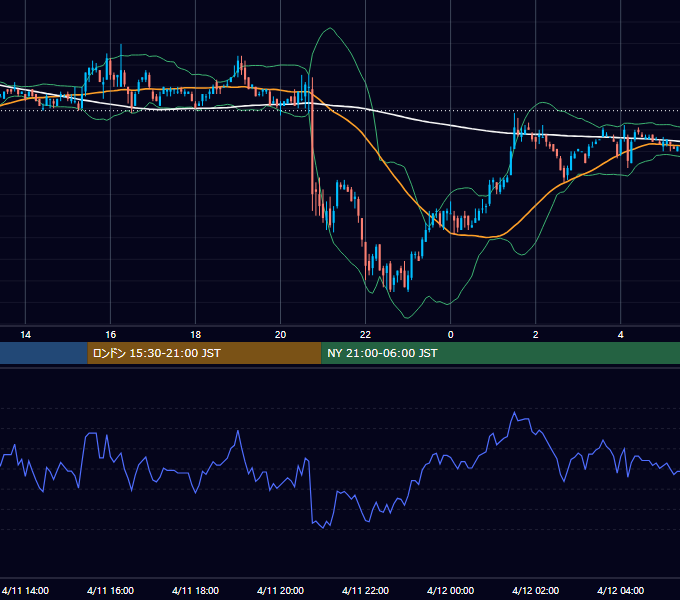Click the 16 hour label on price chart axis
Image resolution: width=680 pixels, height=600 pixels.
coord(111,335)
